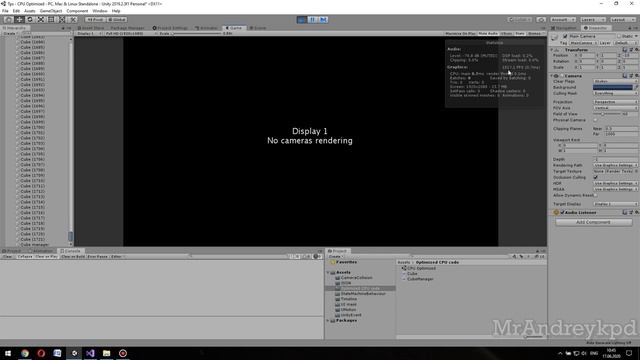This screenshot has height=360, width=640.
Task: Select the Rect tool in Unity toolbar
Action: point(51,20)
